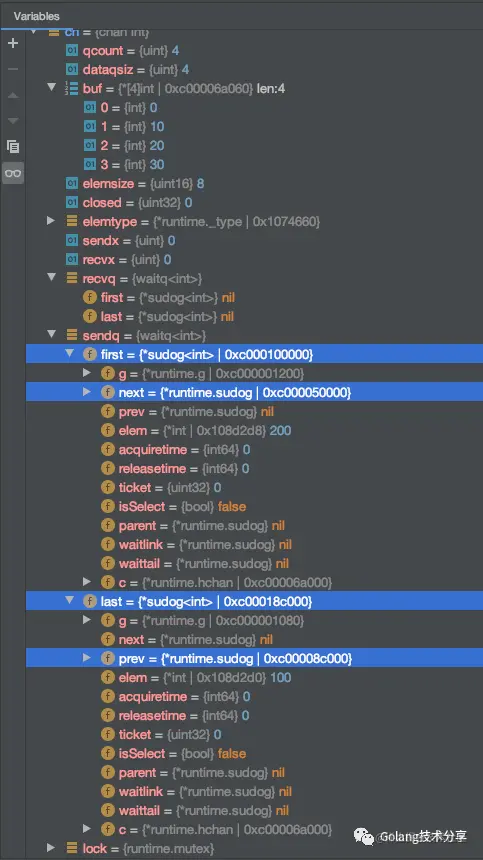The width and height of the screenshot is (483, 860).
Task: Click the array icon beside buf
Action: [71, 88]
